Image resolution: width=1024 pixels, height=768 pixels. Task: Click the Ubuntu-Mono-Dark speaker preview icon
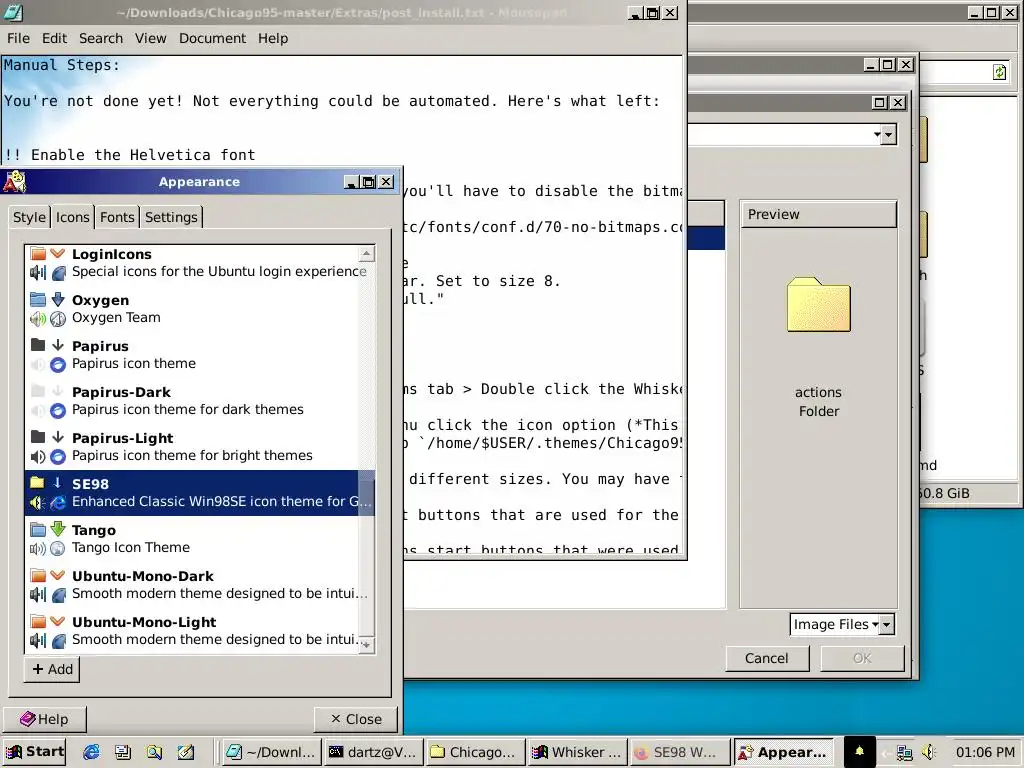(x=38, y=594)
